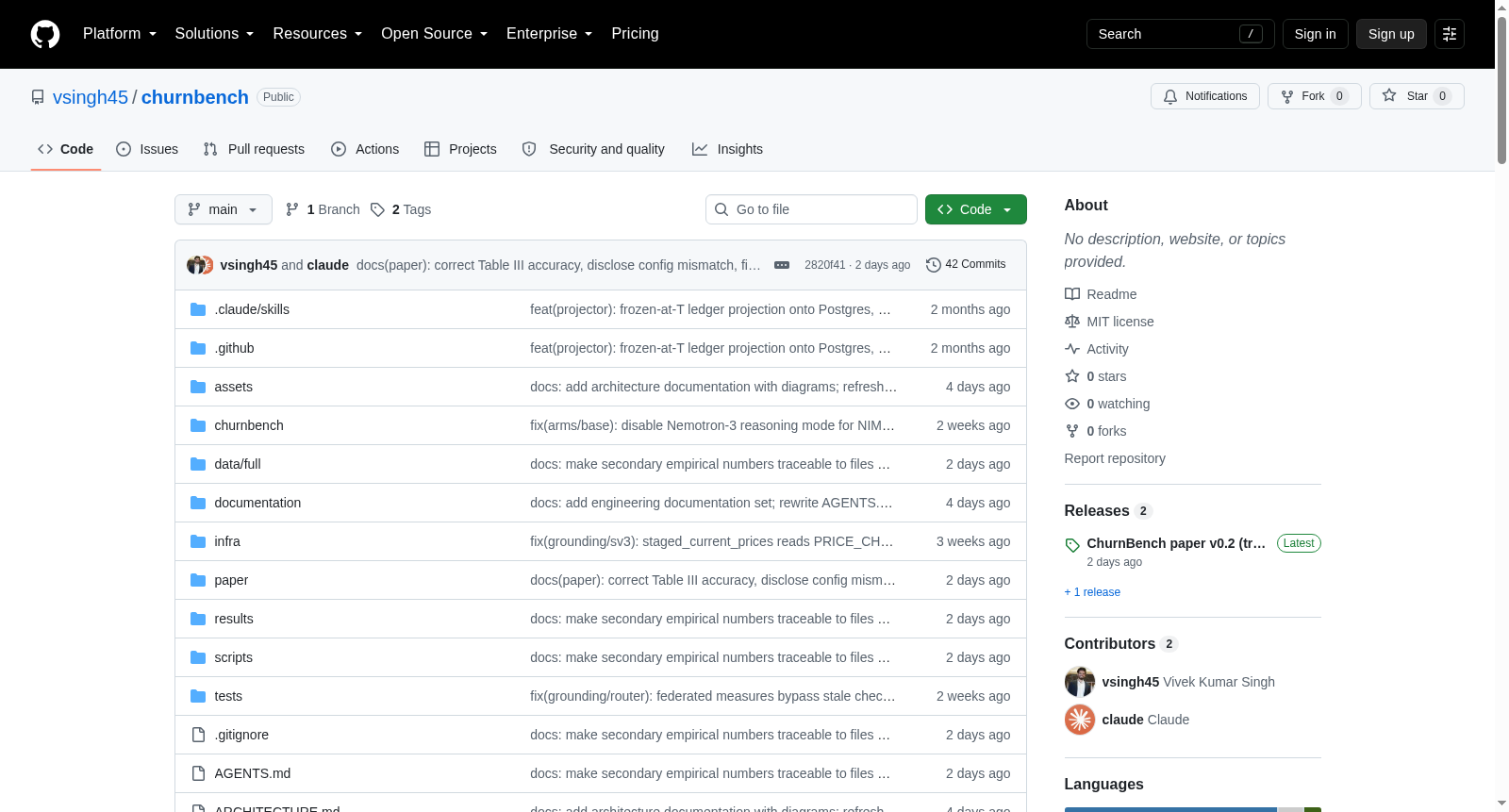The width and height of the screenshot is (1509, 812).
Task: Click the folder icon beside scripts
Action: (x=198, y=657)
